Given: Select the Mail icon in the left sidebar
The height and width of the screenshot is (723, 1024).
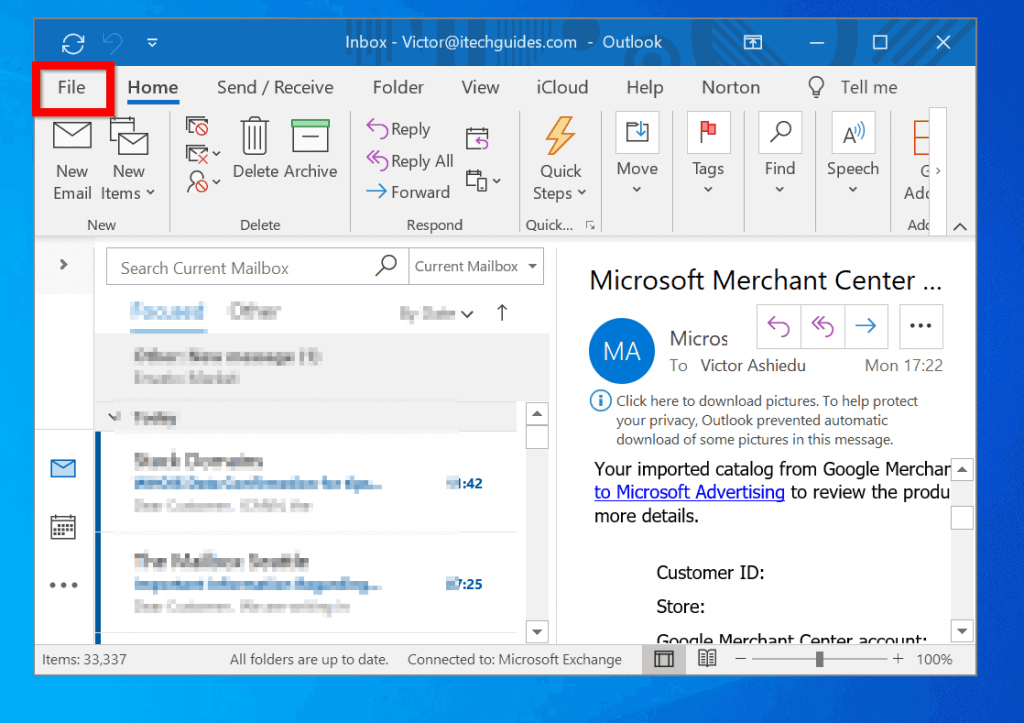Looking at the screenshot, I should pos(63,468).
